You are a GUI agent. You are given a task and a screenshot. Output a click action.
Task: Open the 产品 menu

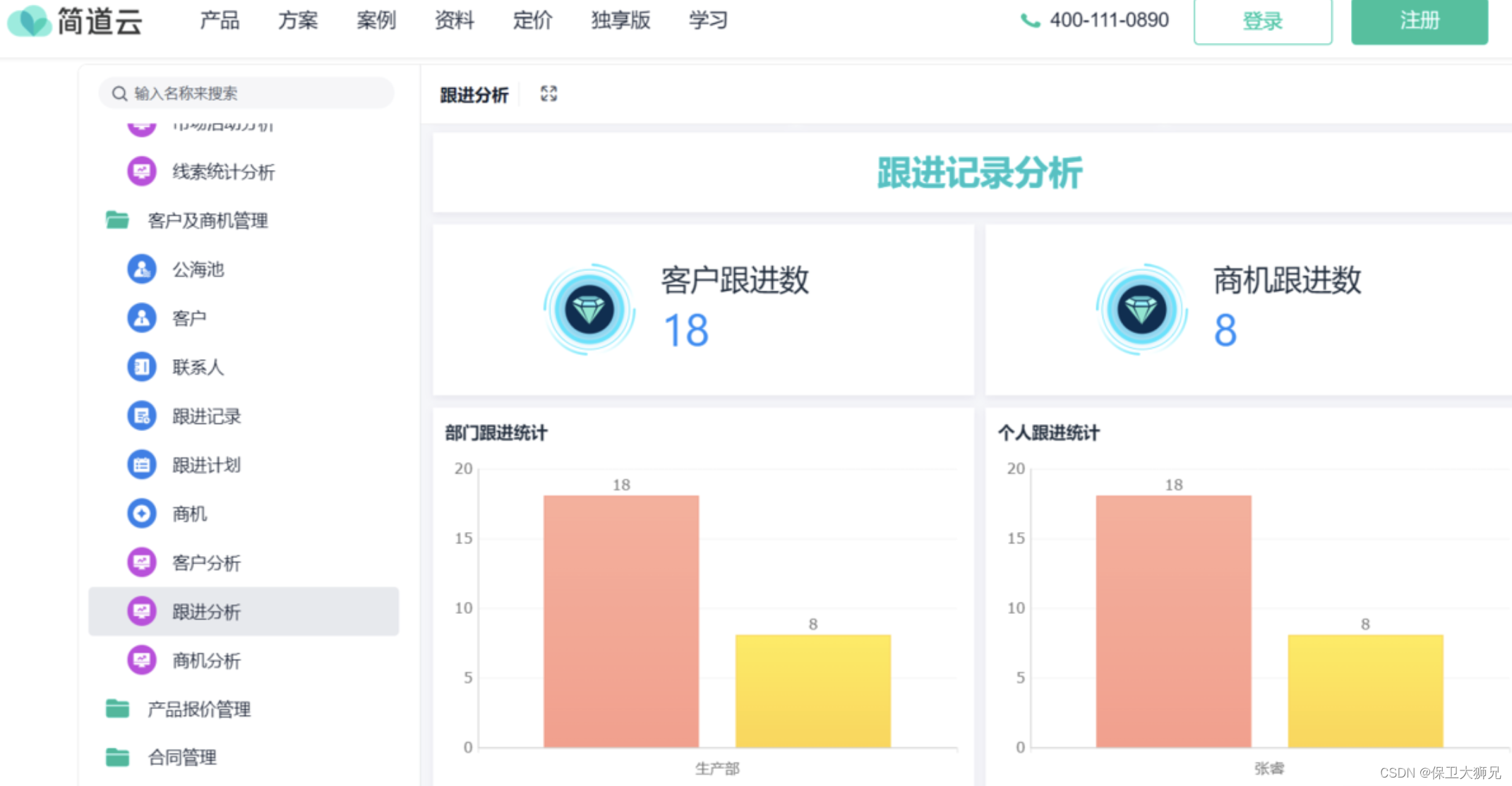(x=220, y=20)
